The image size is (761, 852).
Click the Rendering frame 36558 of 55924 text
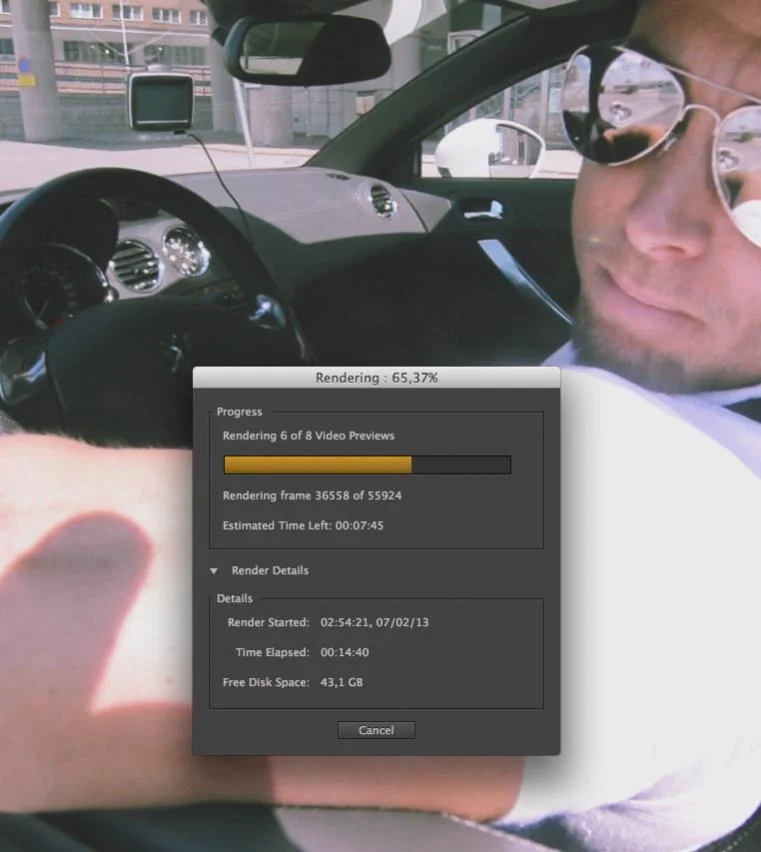coord(312,495)
